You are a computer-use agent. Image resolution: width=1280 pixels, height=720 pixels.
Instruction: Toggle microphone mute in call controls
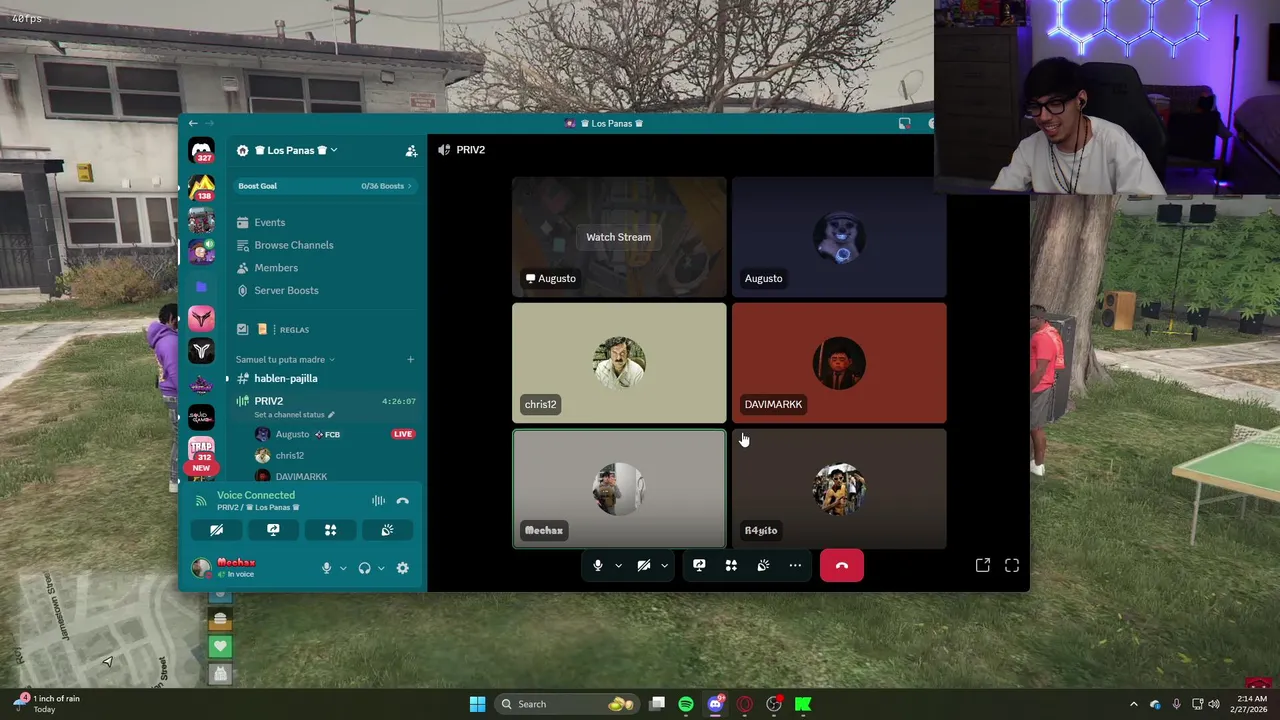(x=598, y=566)
